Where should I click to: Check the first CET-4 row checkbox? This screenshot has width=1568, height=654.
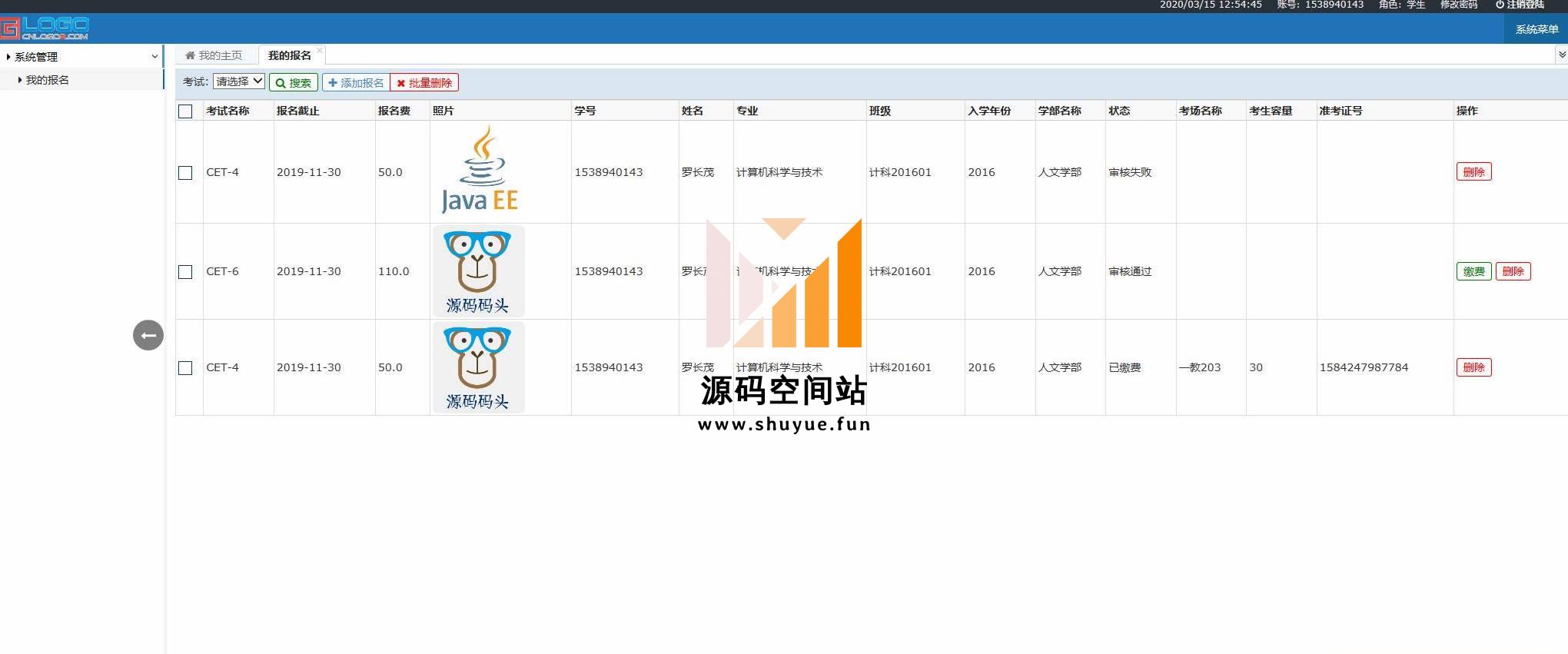pos(185,172)
